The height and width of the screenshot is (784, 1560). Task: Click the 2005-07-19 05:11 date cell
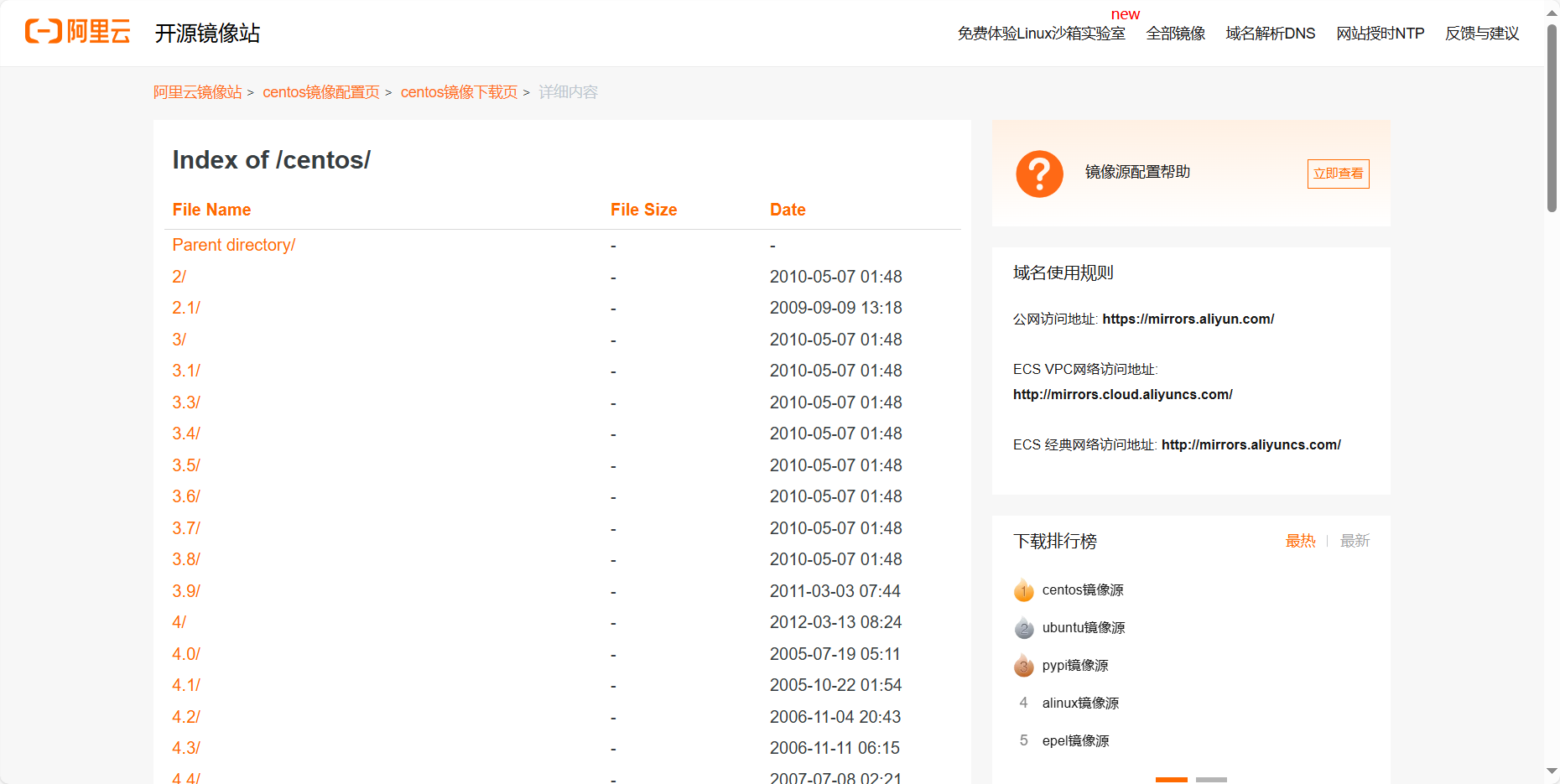click(835, 654)
